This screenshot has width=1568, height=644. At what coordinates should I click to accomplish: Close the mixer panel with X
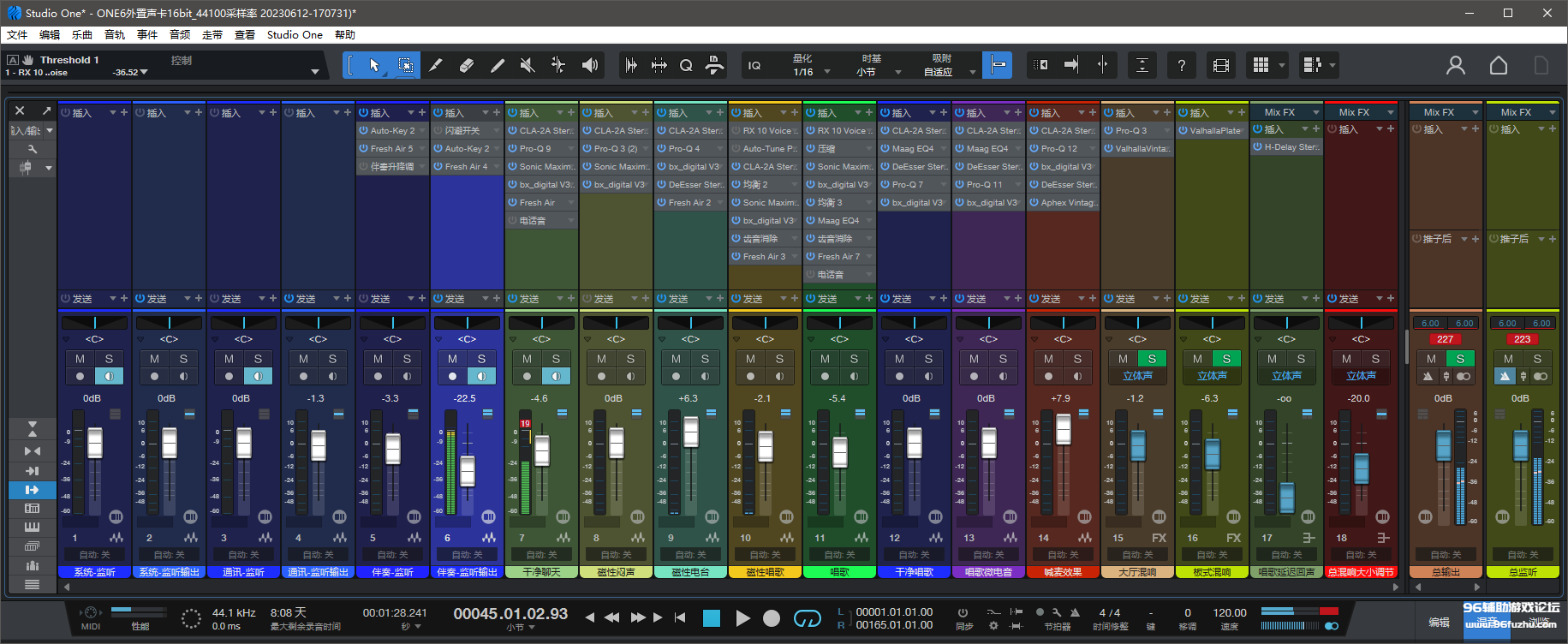20,111
